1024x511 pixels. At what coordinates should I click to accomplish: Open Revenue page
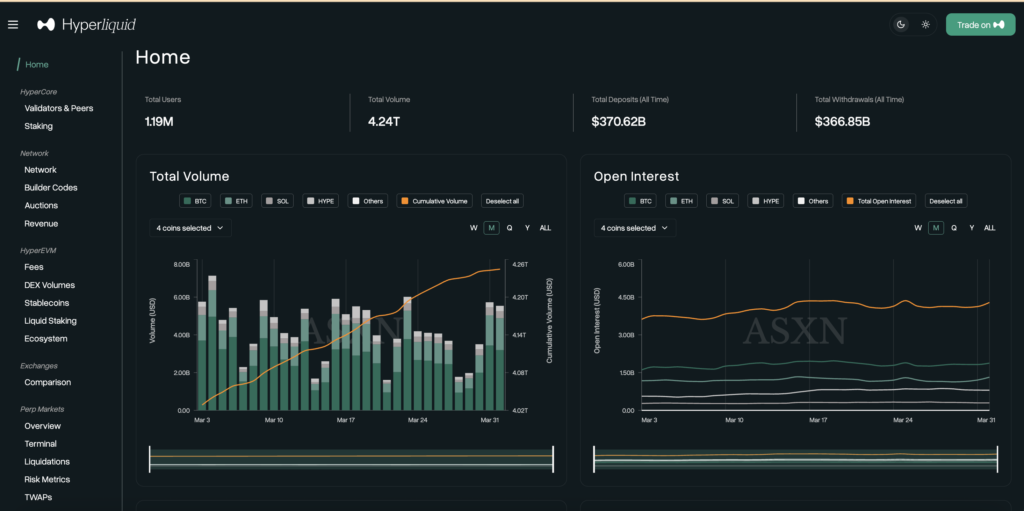[x=41, y=223]
